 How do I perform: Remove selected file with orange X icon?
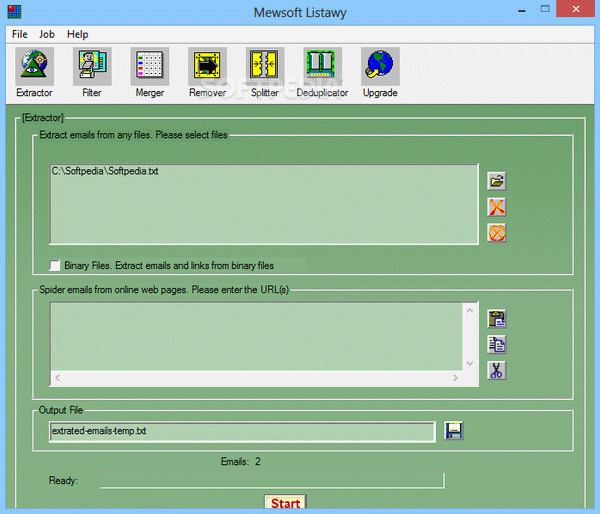coord(497,207)
